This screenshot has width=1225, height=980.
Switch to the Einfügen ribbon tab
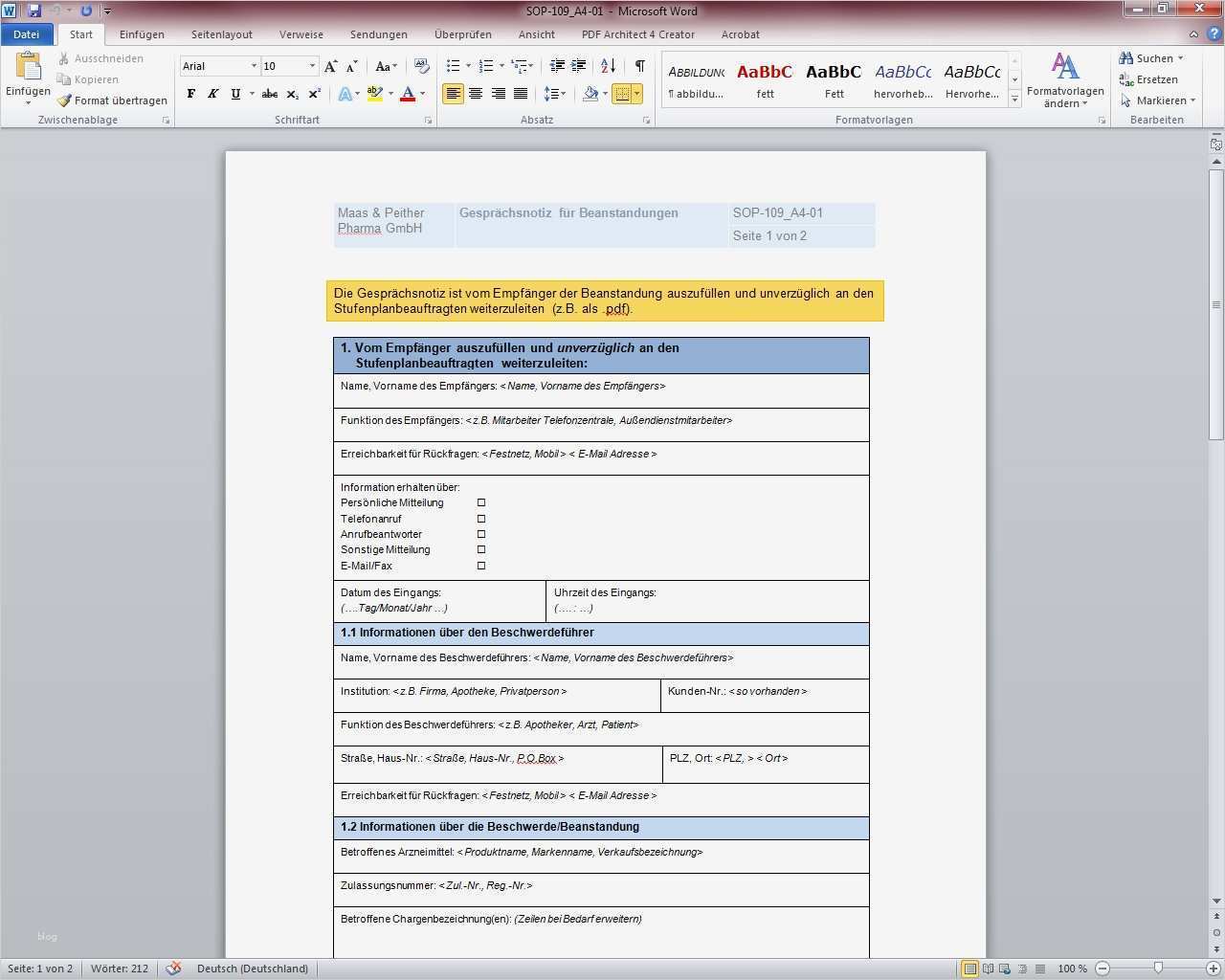(142, 34)
